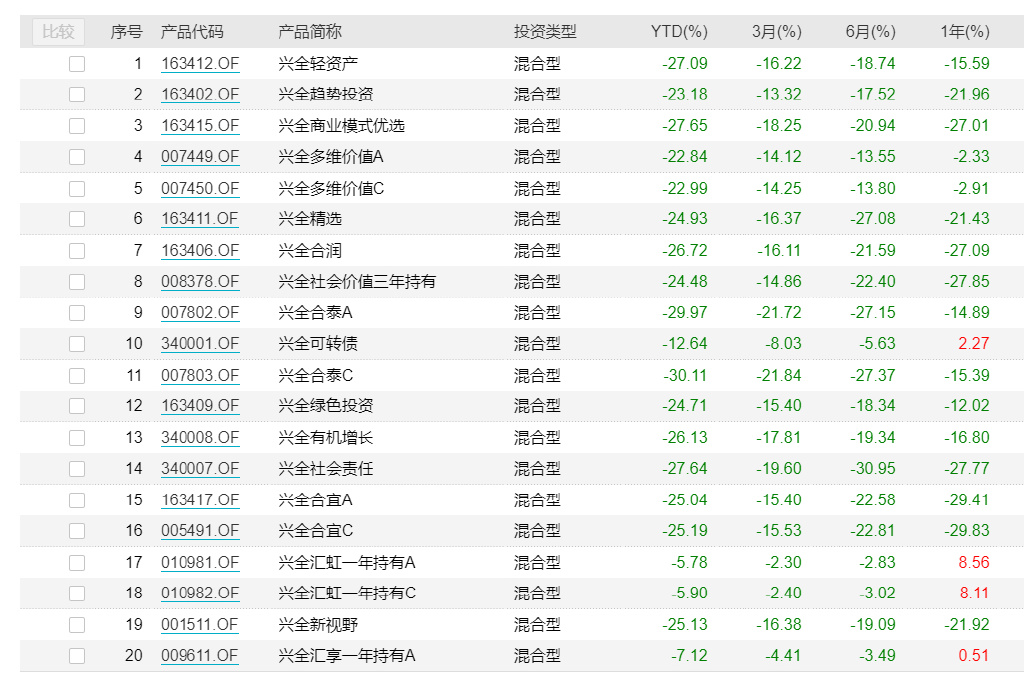Click the 产品简称 column header
This screenshot has width=1024, height=695.
310,31
